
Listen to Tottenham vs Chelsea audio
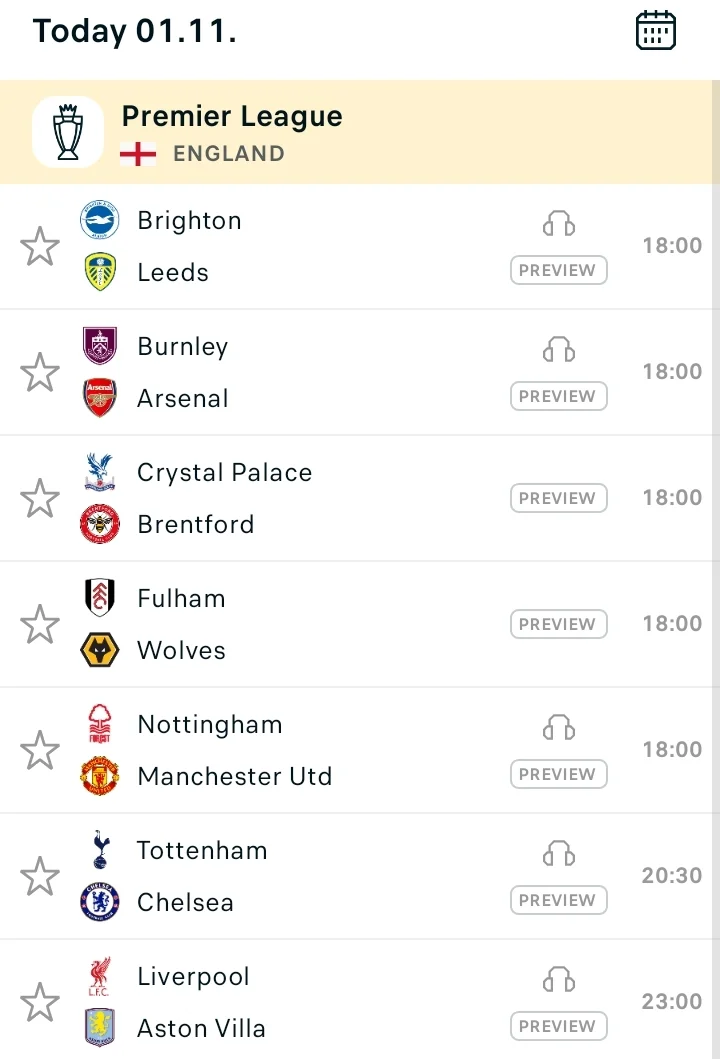pyautogui.click(x=559, y=854)
